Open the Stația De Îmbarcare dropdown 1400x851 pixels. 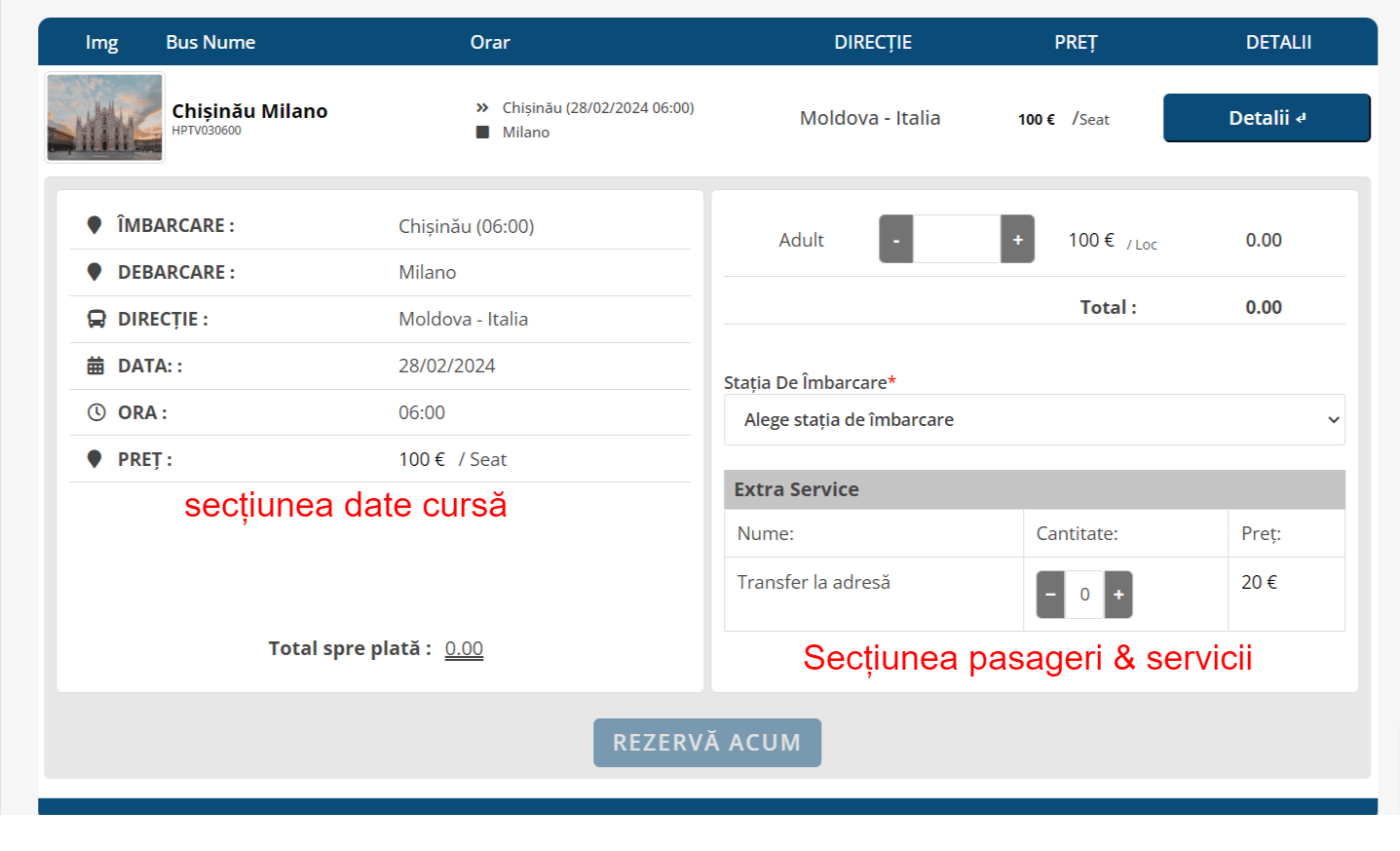[1034, 420]
